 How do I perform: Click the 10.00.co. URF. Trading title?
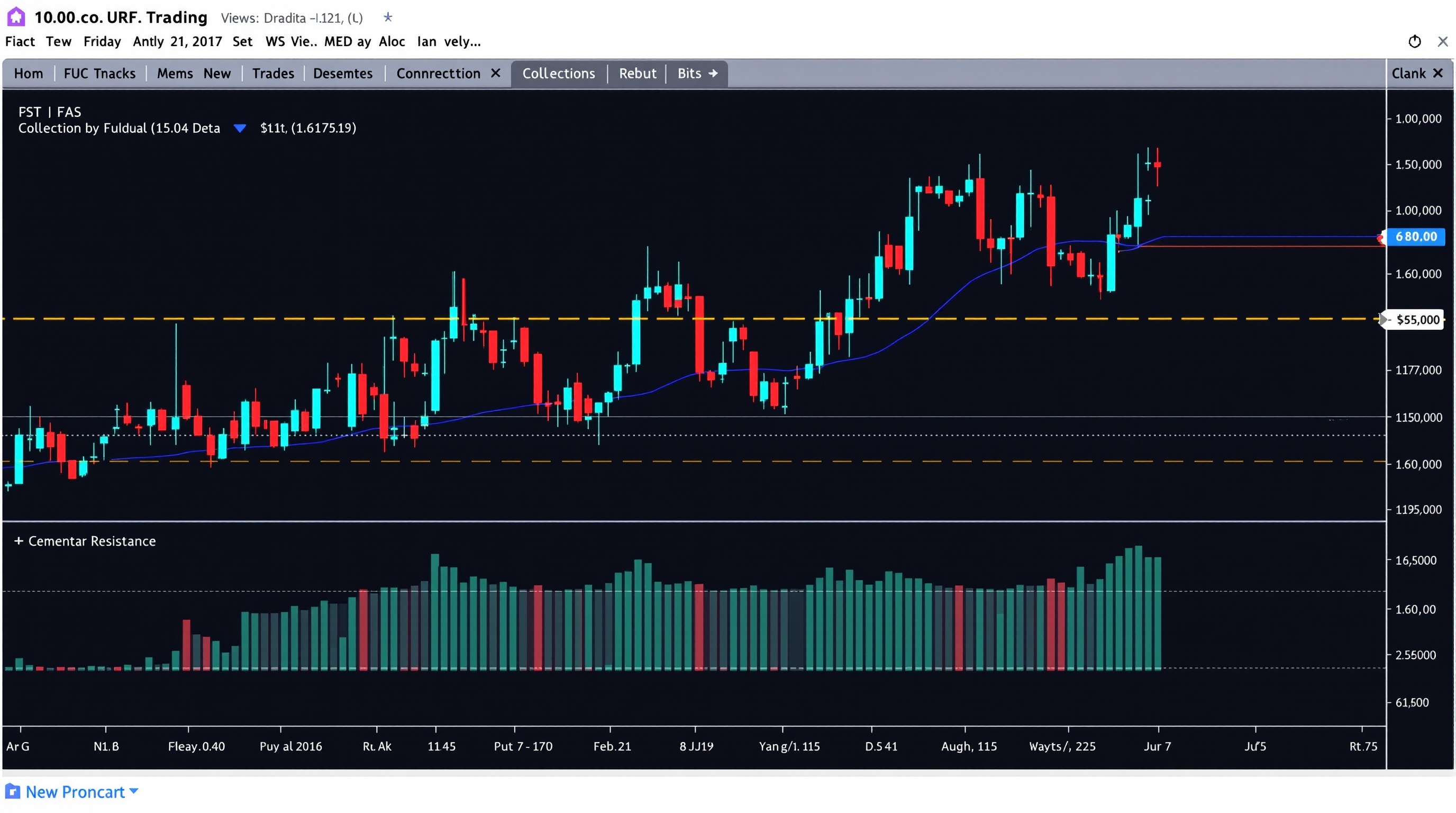click(x=121, y=17)
